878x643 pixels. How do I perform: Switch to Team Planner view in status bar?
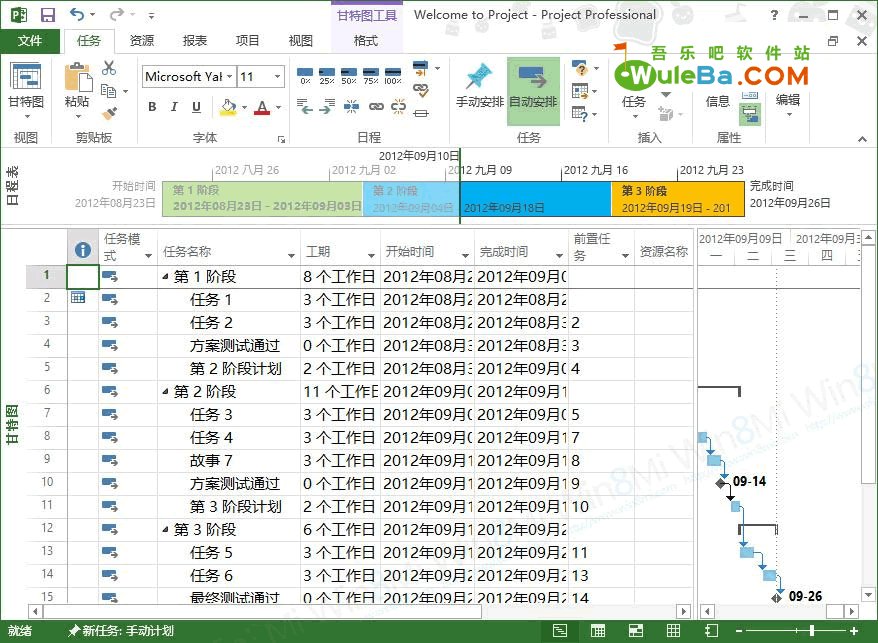click(636, 631)
